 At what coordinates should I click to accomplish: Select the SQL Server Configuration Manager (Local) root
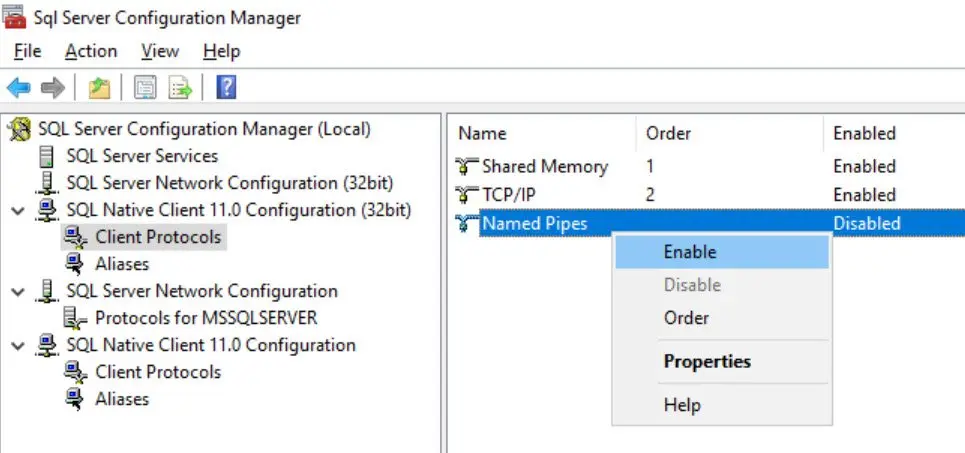click(x=204, y=130)
